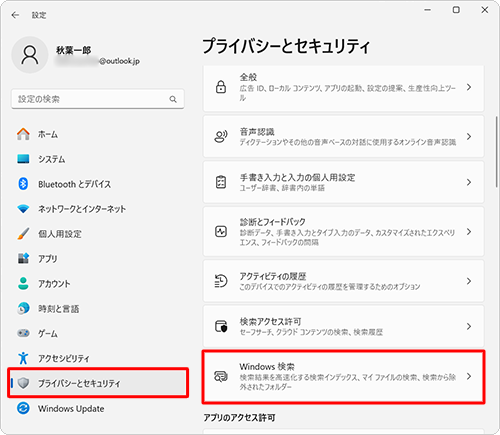Open the 診断とフィードバック card
The width and height of the screenshot is (500, 435).
[343, 231]
